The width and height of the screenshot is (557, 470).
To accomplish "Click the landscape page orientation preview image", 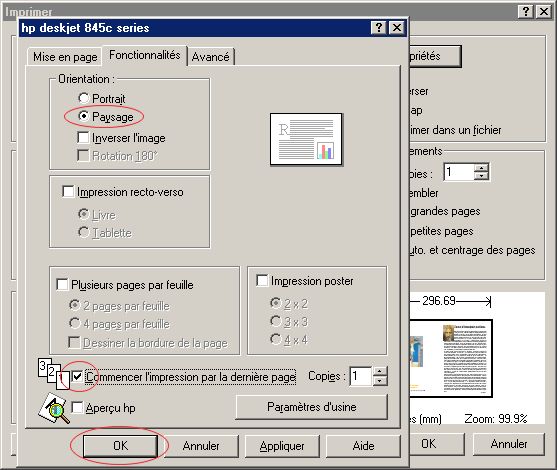I will [306, 139].
